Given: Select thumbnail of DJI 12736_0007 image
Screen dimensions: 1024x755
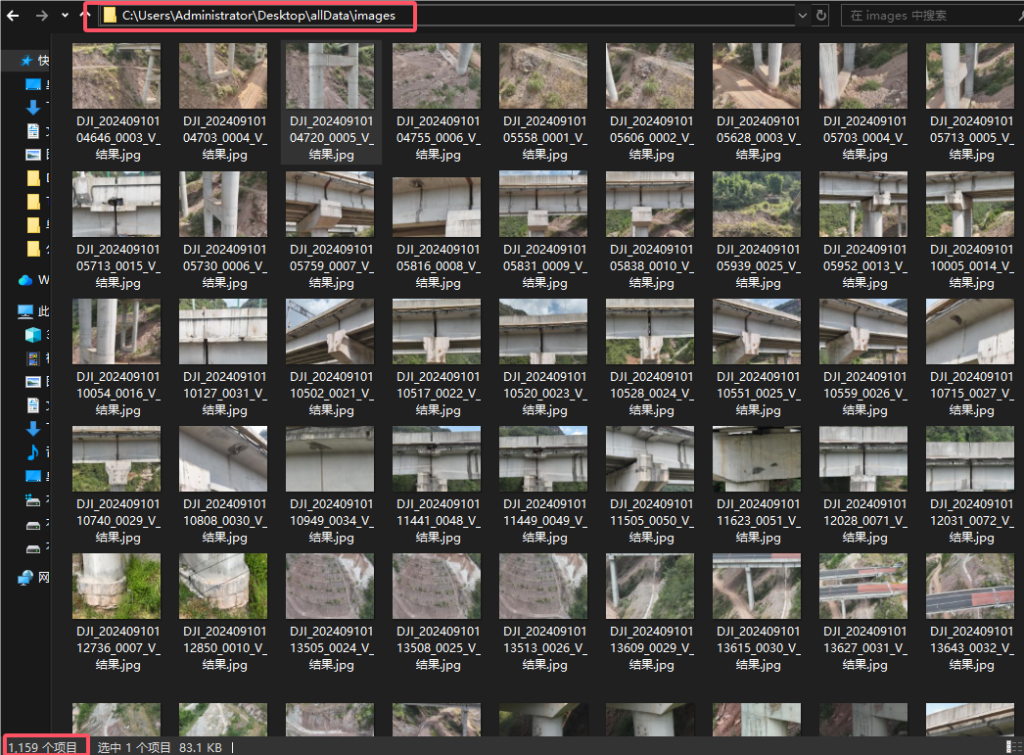Looking at the screenshot, I should coord(116,586).
